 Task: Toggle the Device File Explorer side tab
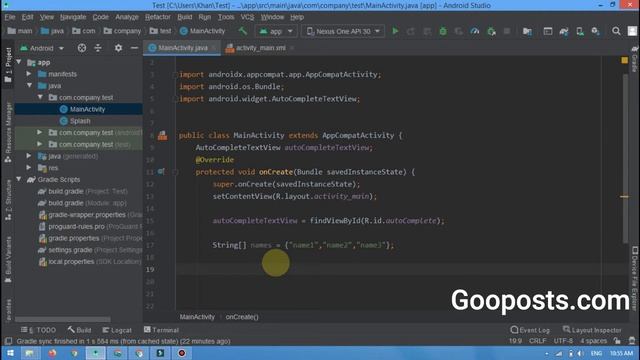pos(635,278)
